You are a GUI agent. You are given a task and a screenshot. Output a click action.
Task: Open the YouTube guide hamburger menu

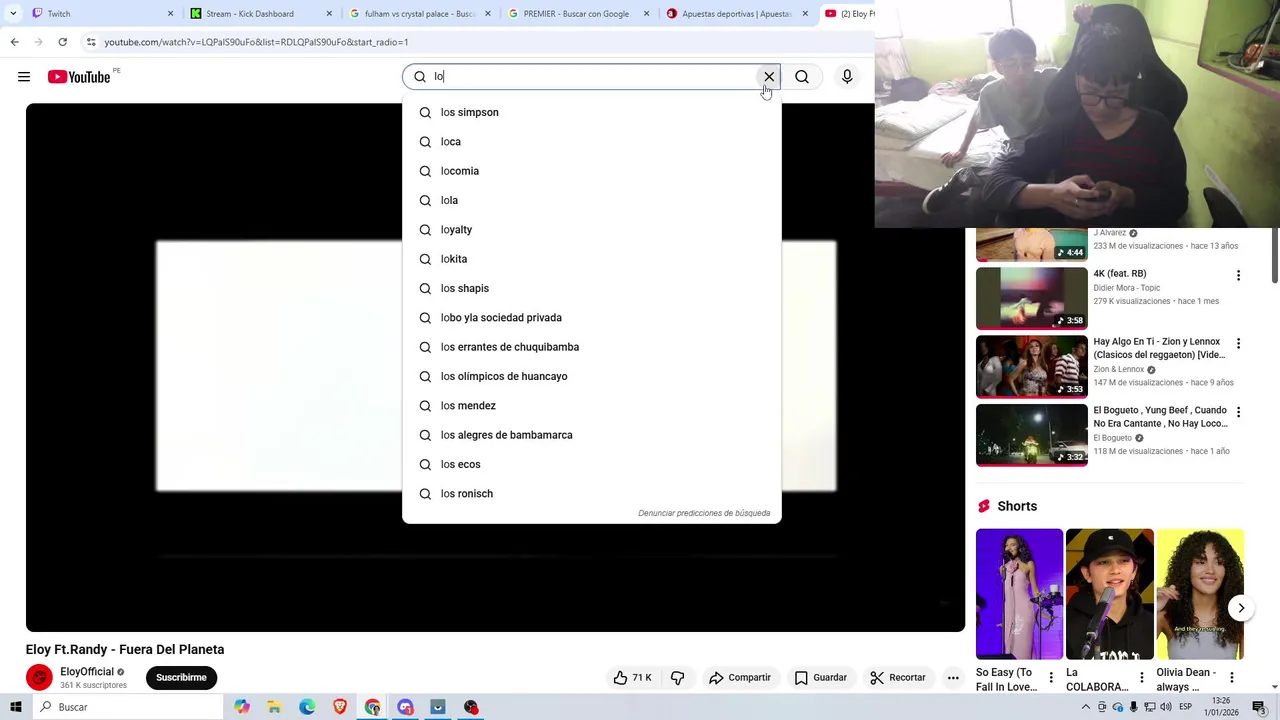pos(24,77)
